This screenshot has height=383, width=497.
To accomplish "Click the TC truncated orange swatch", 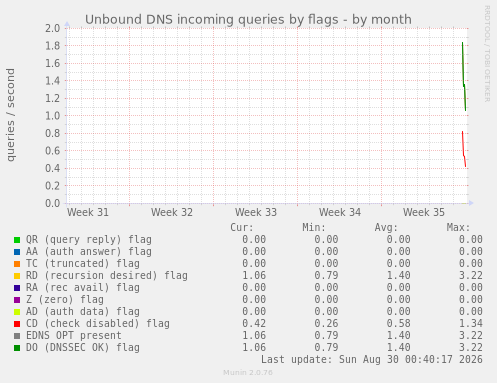I will [17, 264].
